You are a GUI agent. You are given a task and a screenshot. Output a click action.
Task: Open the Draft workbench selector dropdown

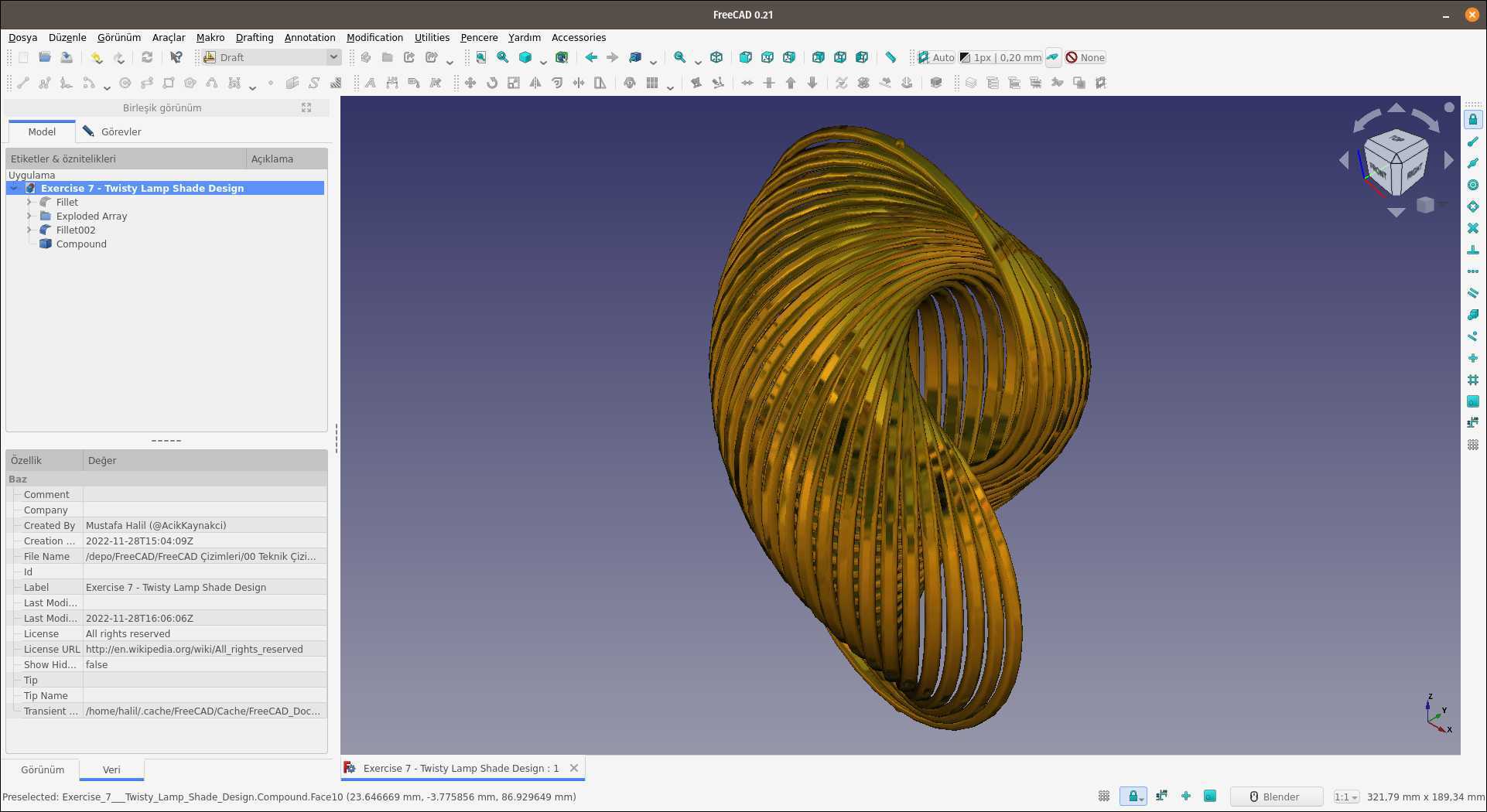(x=271, y=57)
